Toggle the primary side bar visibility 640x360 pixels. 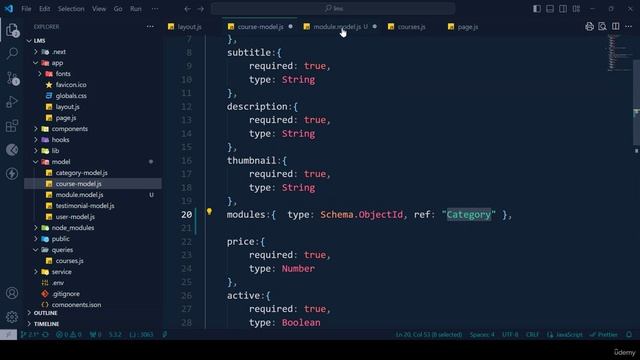(x=537, y=9)
